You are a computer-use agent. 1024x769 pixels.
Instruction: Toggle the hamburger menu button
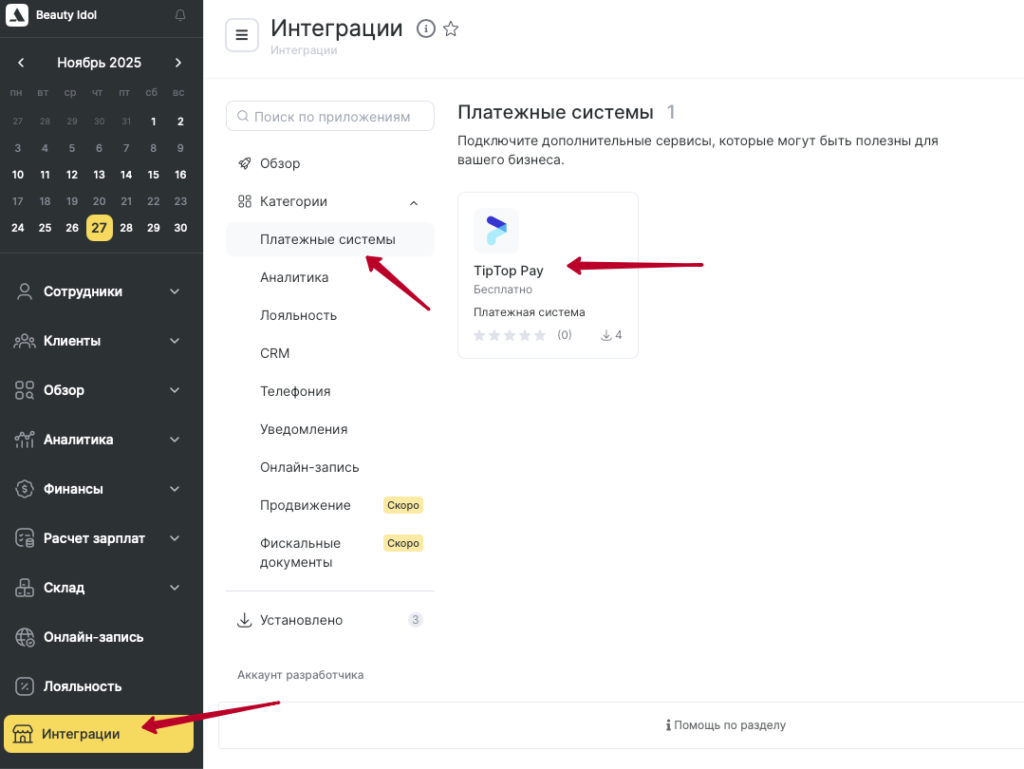tap(242, 35)
